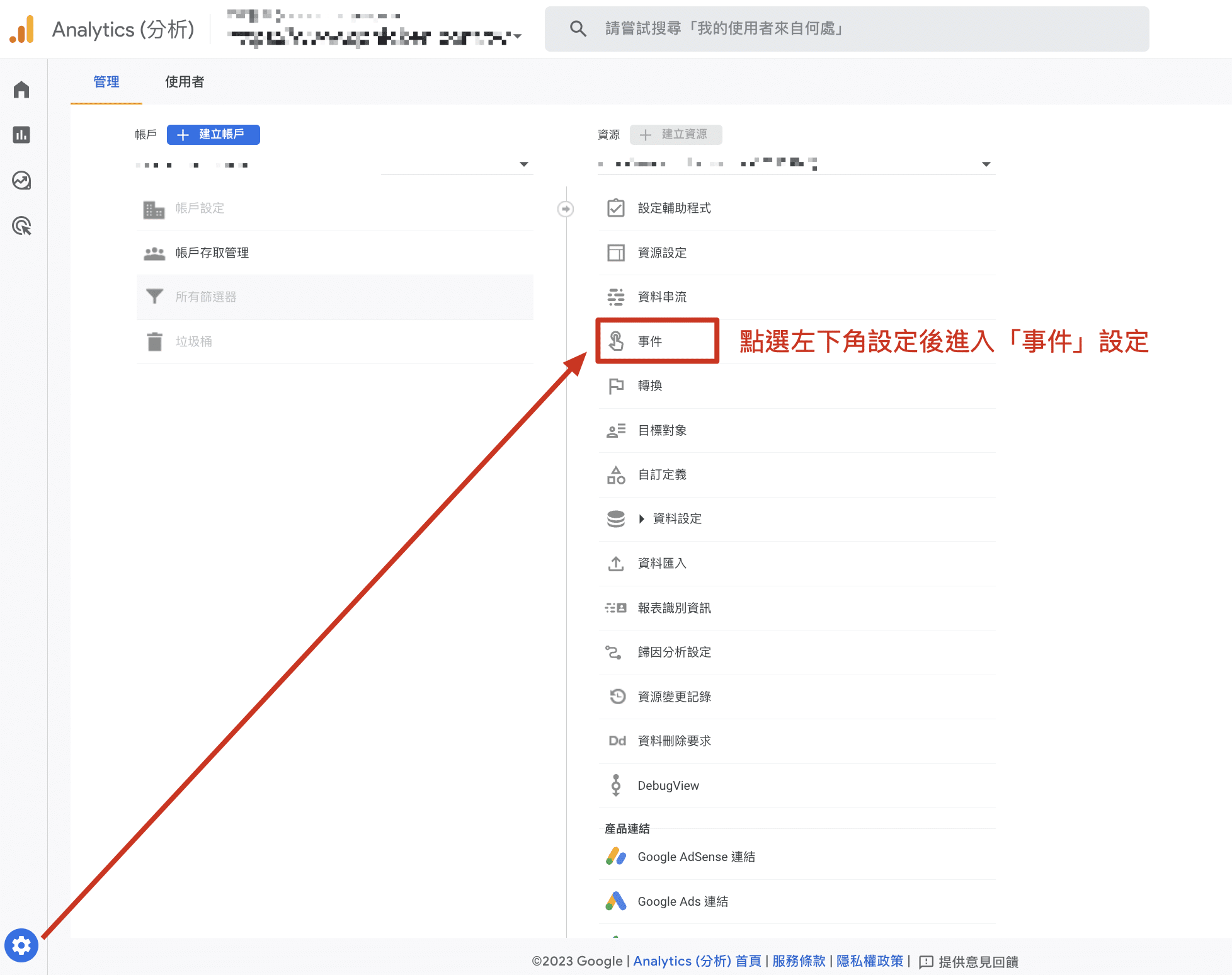
Task: Switch to the 使用者 tab
Action: (183, 82)
